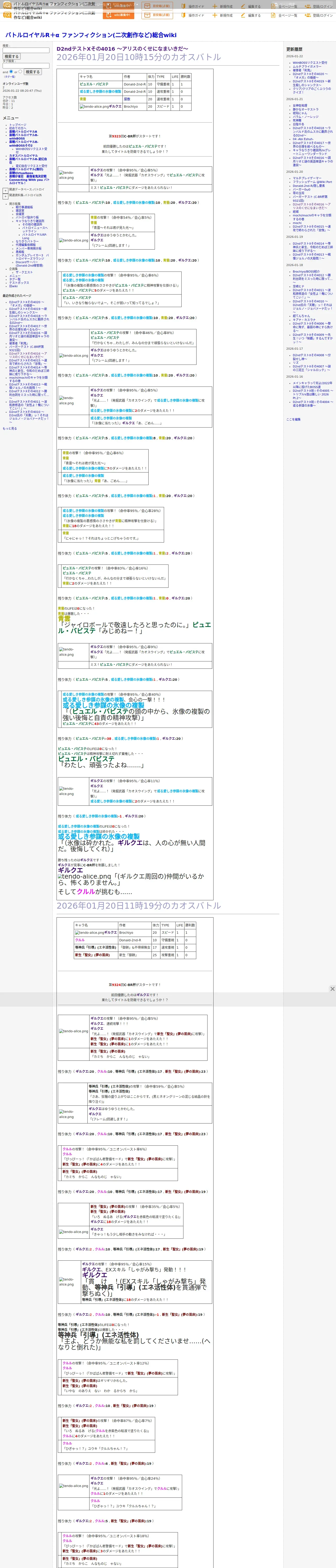
Task: Open バラム・ノーレッジ link
Action: (305, 117)
